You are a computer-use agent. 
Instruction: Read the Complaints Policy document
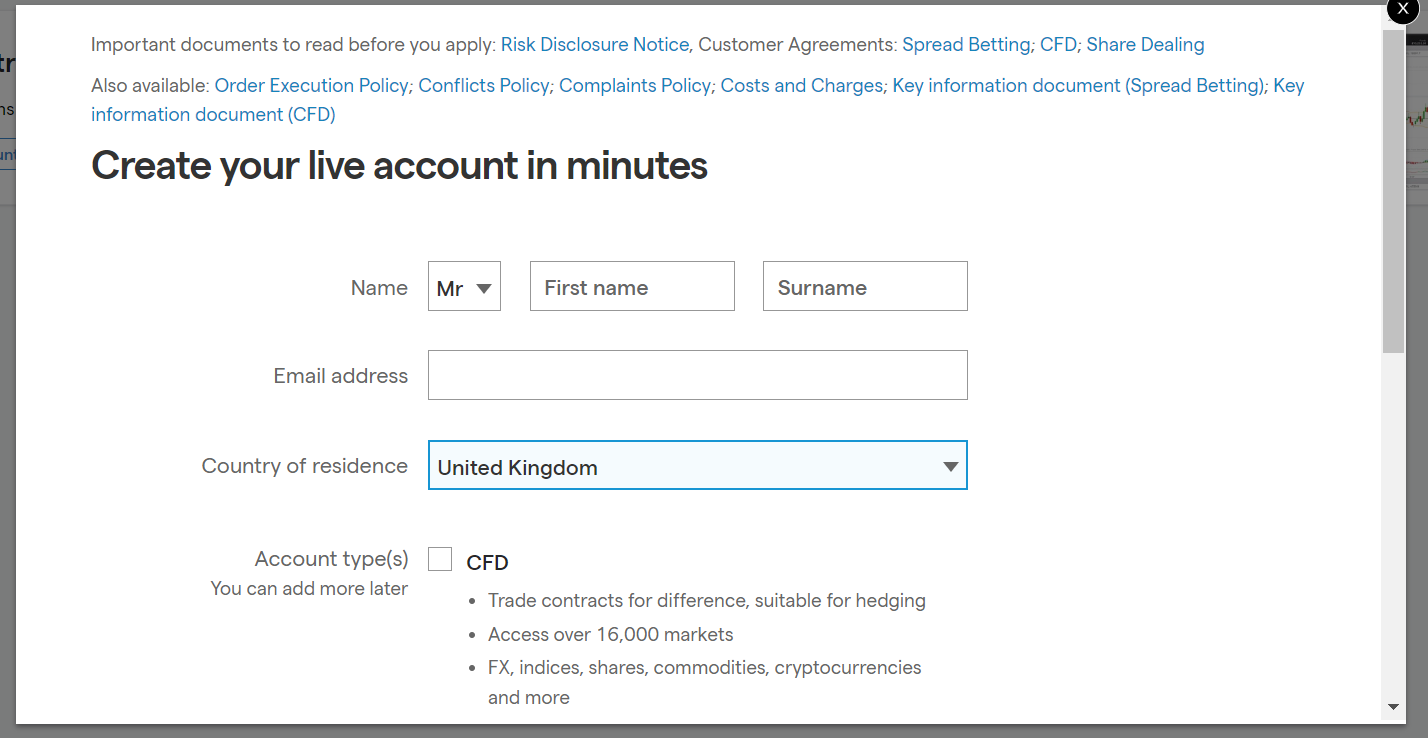tap(634, 86)
